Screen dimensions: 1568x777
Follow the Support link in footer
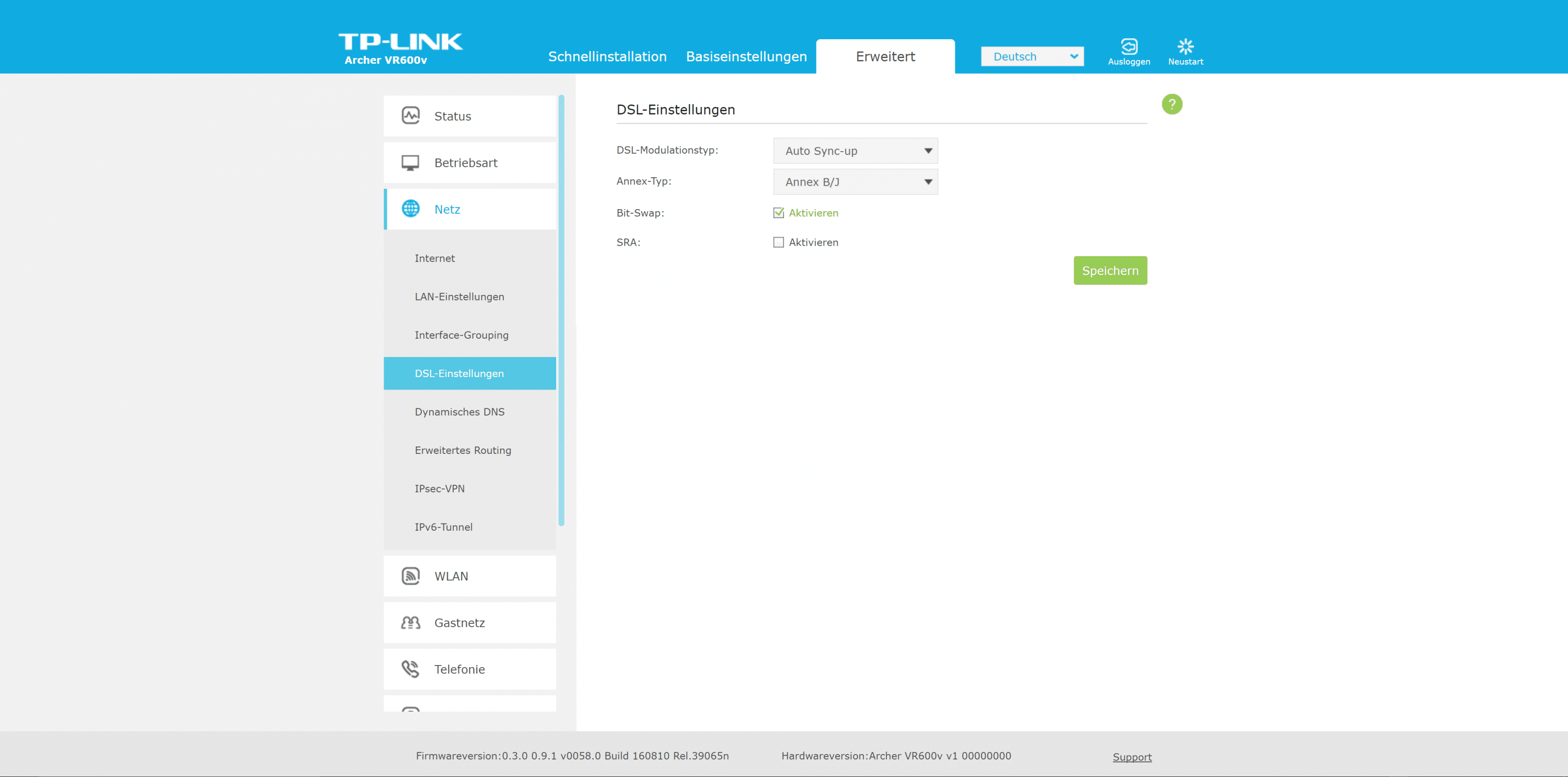1132,757
